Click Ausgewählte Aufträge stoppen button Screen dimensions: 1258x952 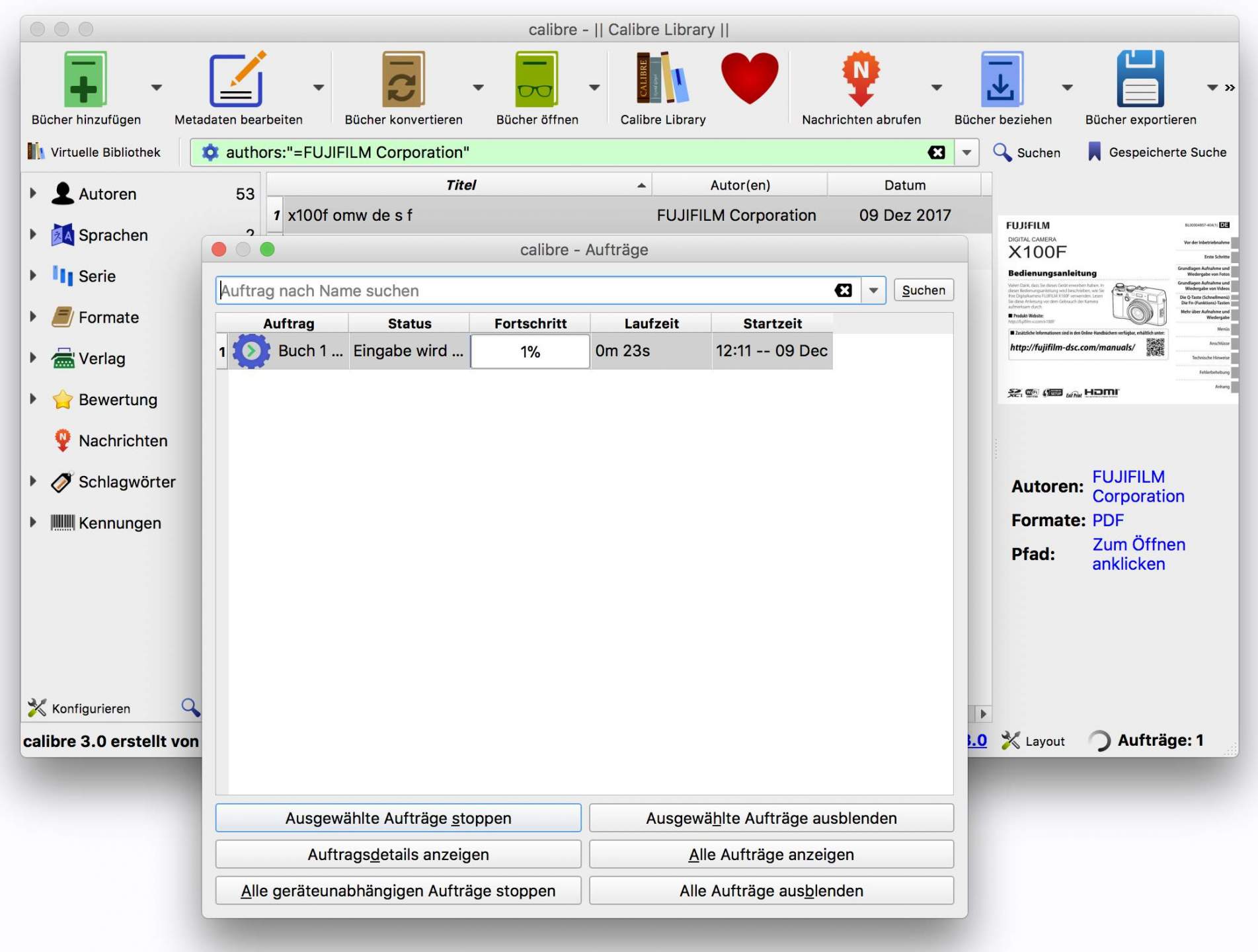pyautogui.click(x=398, y=818)
